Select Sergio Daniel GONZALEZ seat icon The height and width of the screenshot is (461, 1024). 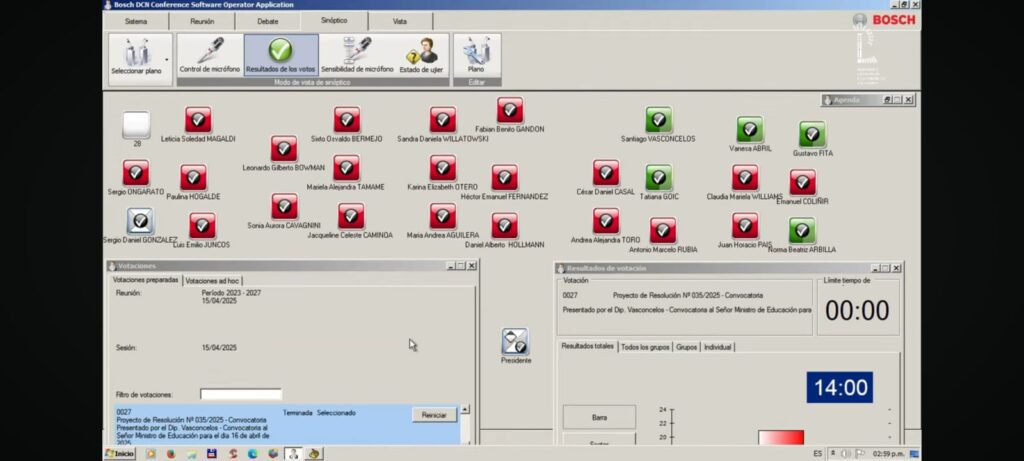(140, 221)
